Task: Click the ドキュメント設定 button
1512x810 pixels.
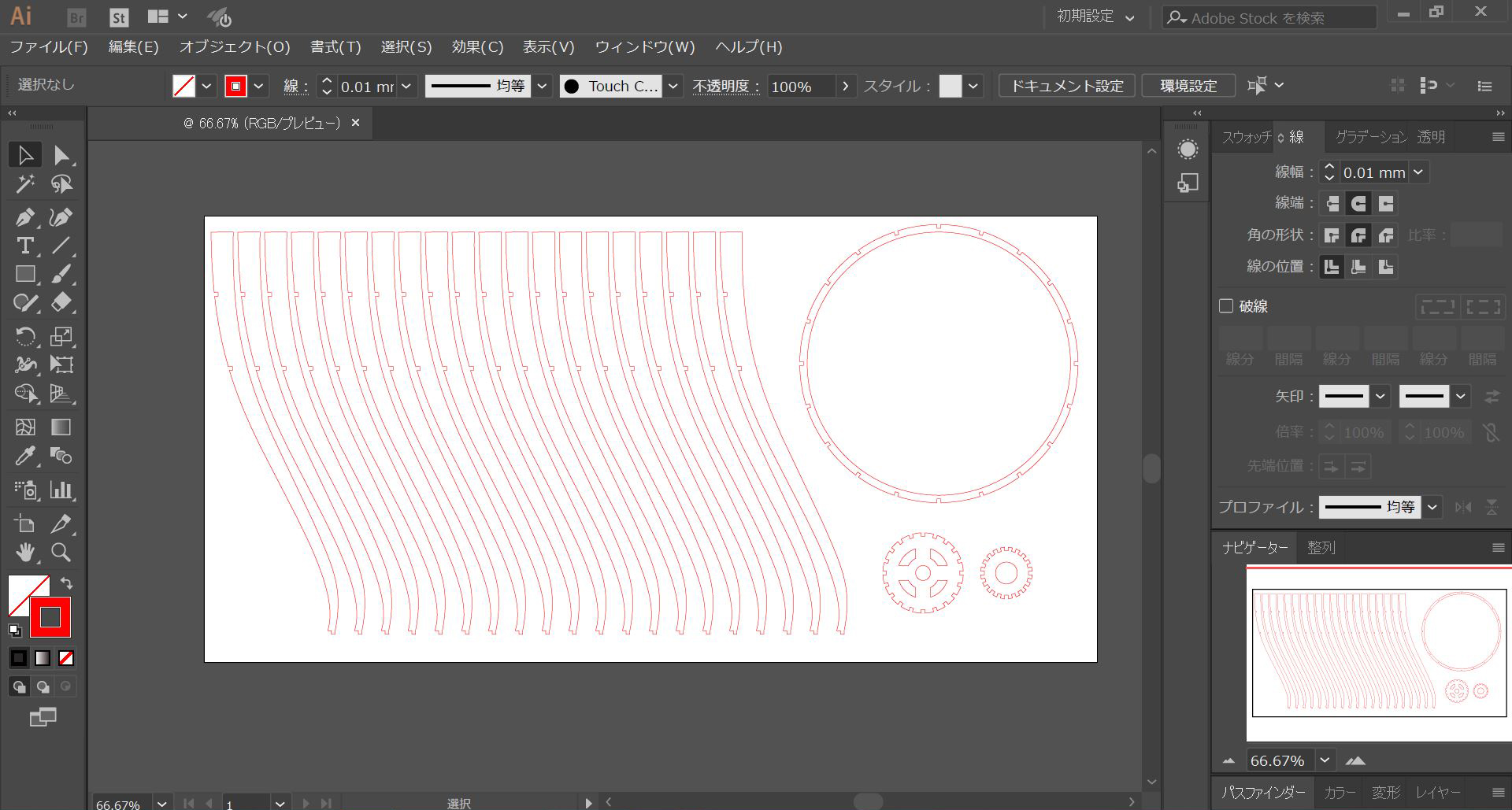Action: tap(1067, 86)
